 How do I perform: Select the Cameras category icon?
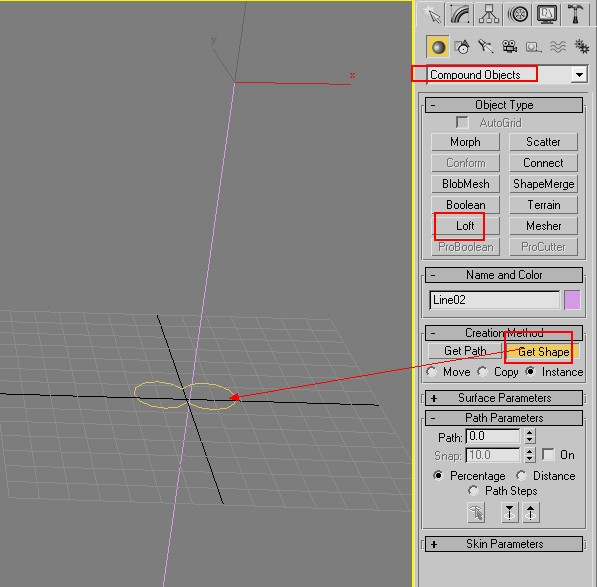coord(509,47)
